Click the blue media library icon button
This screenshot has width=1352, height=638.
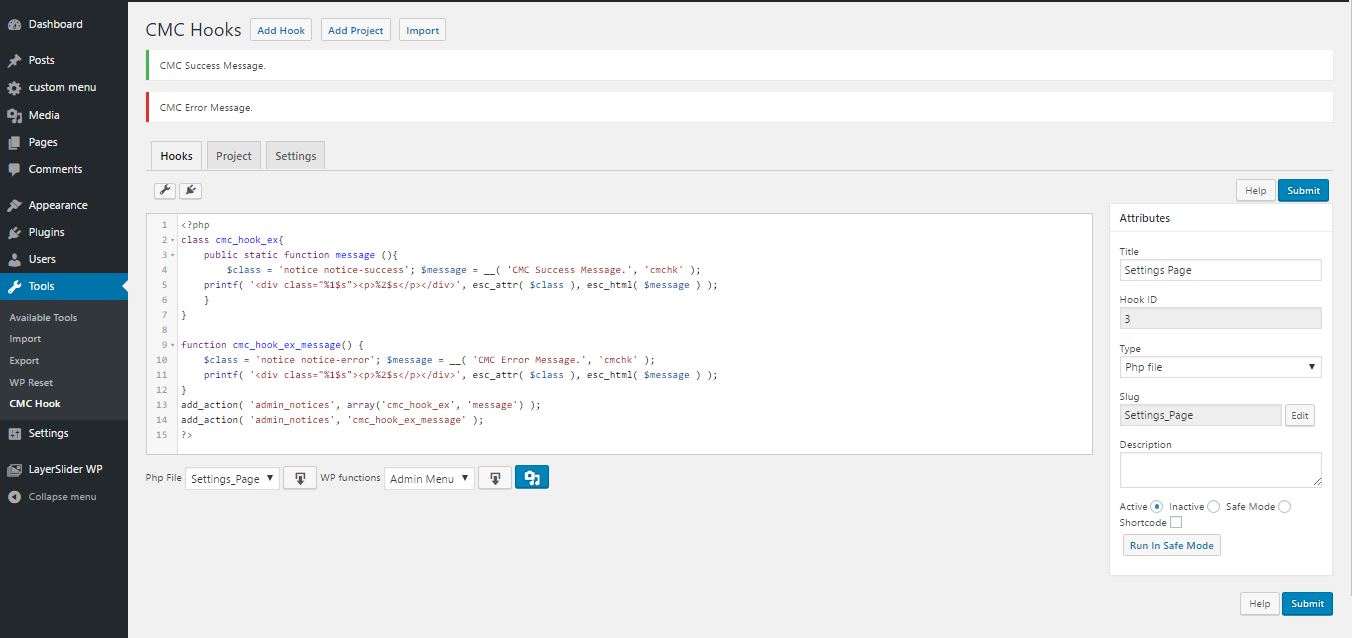coord(532,478)
